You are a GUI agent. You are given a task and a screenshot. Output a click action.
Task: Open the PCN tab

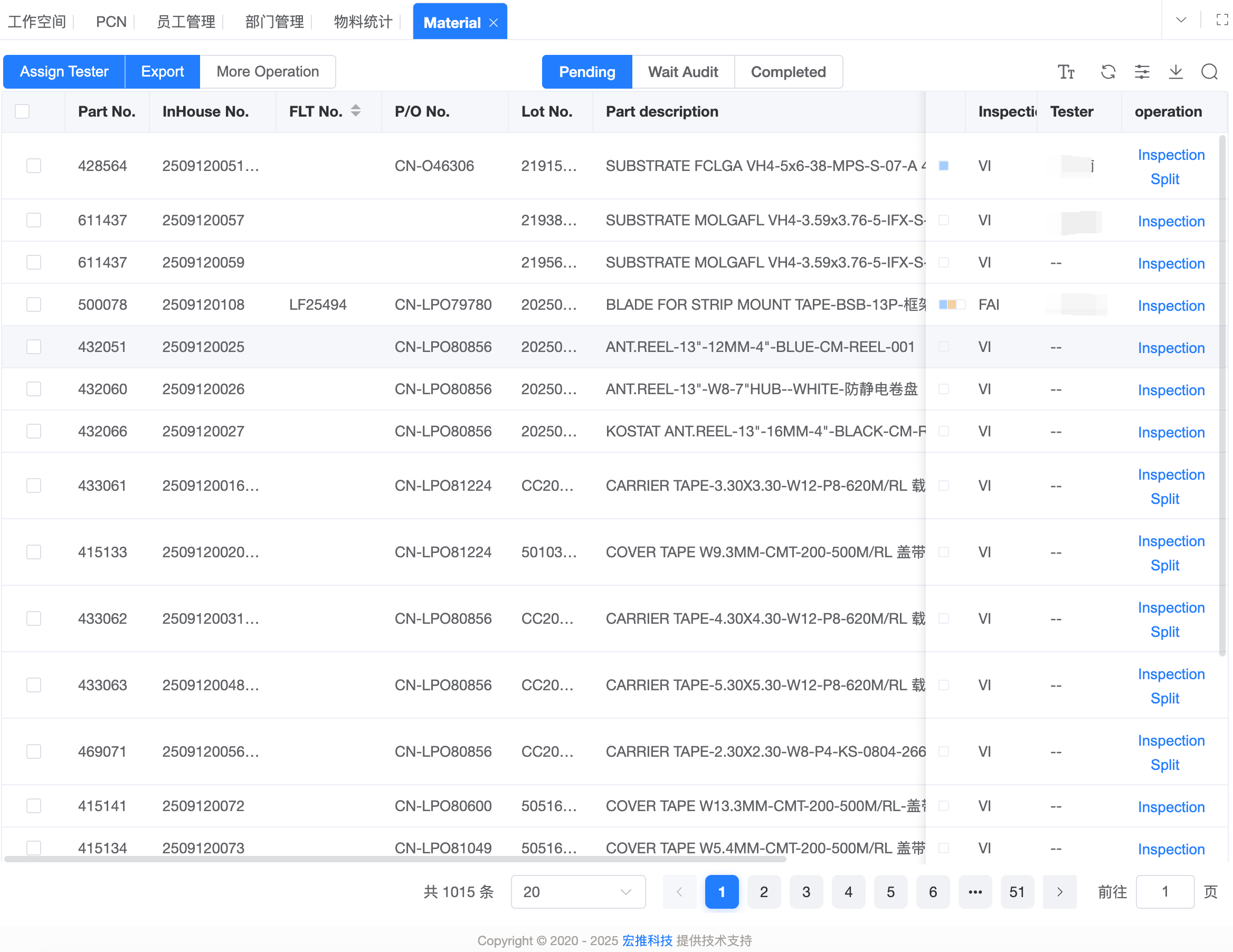tap(111, 22)
